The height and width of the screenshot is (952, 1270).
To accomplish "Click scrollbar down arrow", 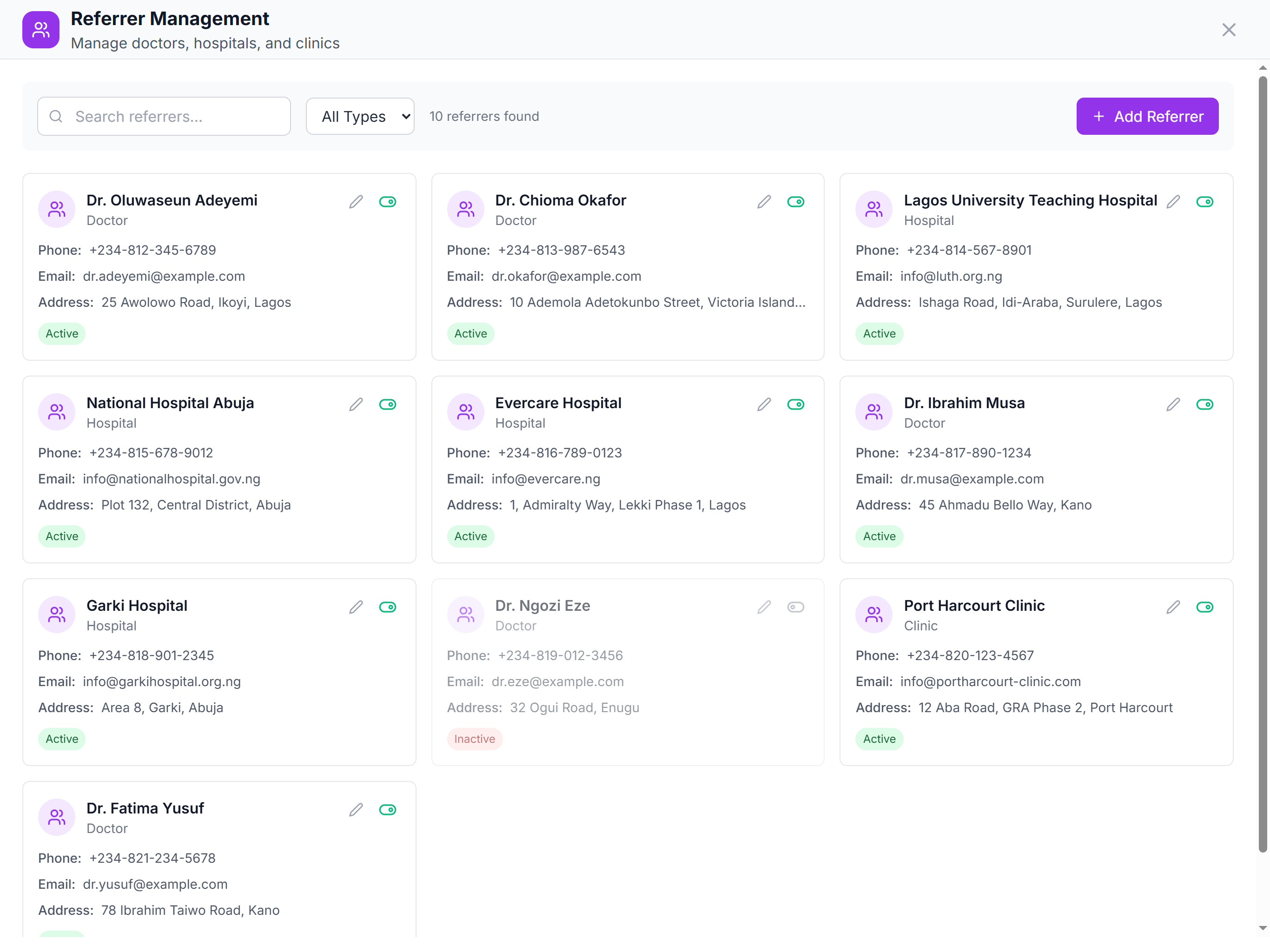I will pos(1263,928).
